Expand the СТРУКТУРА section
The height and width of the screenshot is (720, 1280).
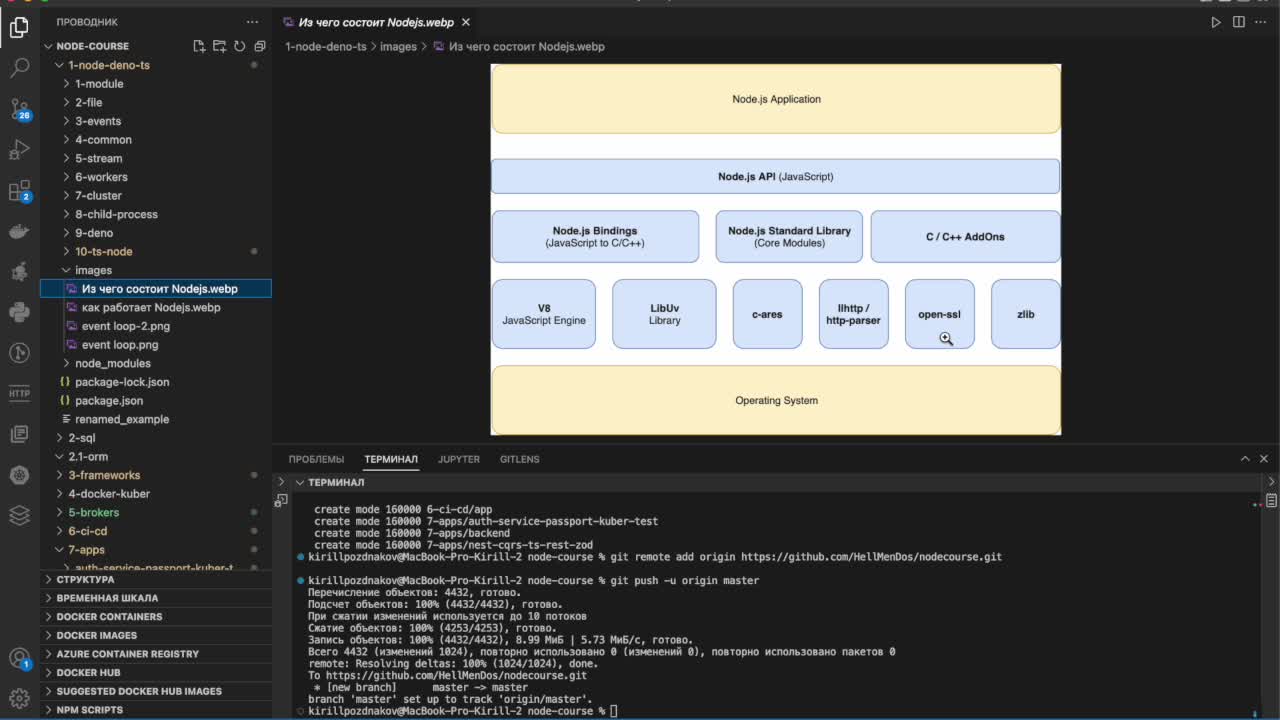click(x=156, y=579)
